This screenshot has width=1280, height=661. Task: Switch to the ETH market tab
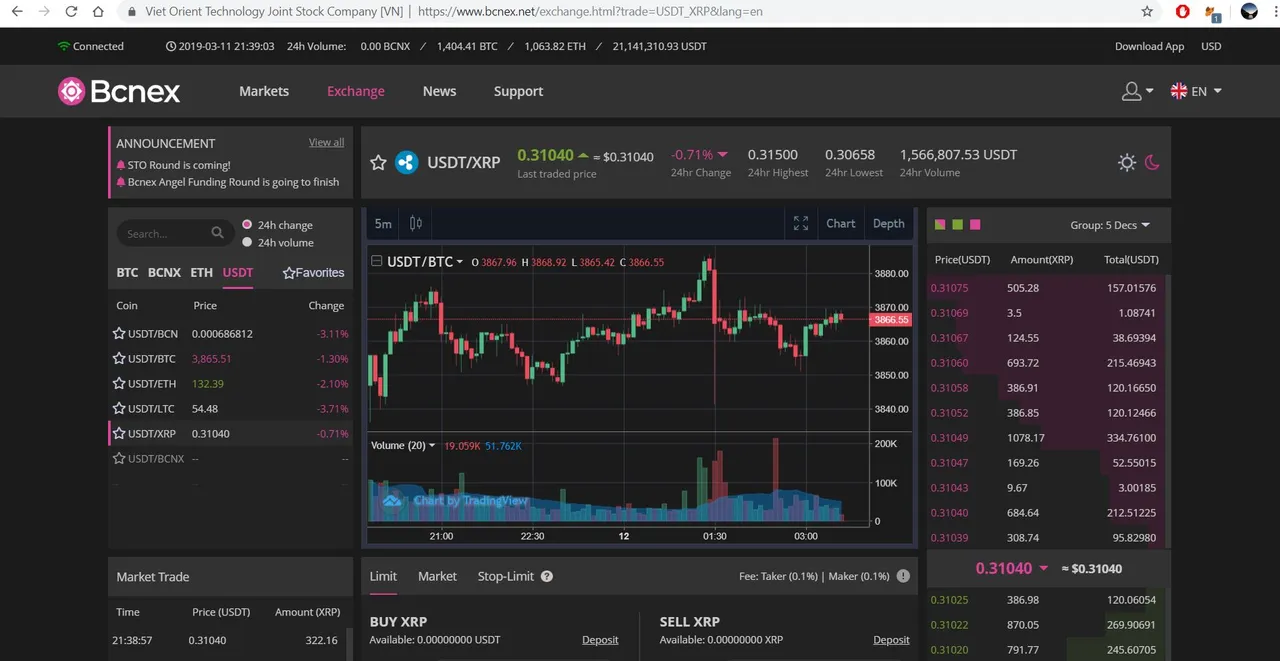point(201,273)
